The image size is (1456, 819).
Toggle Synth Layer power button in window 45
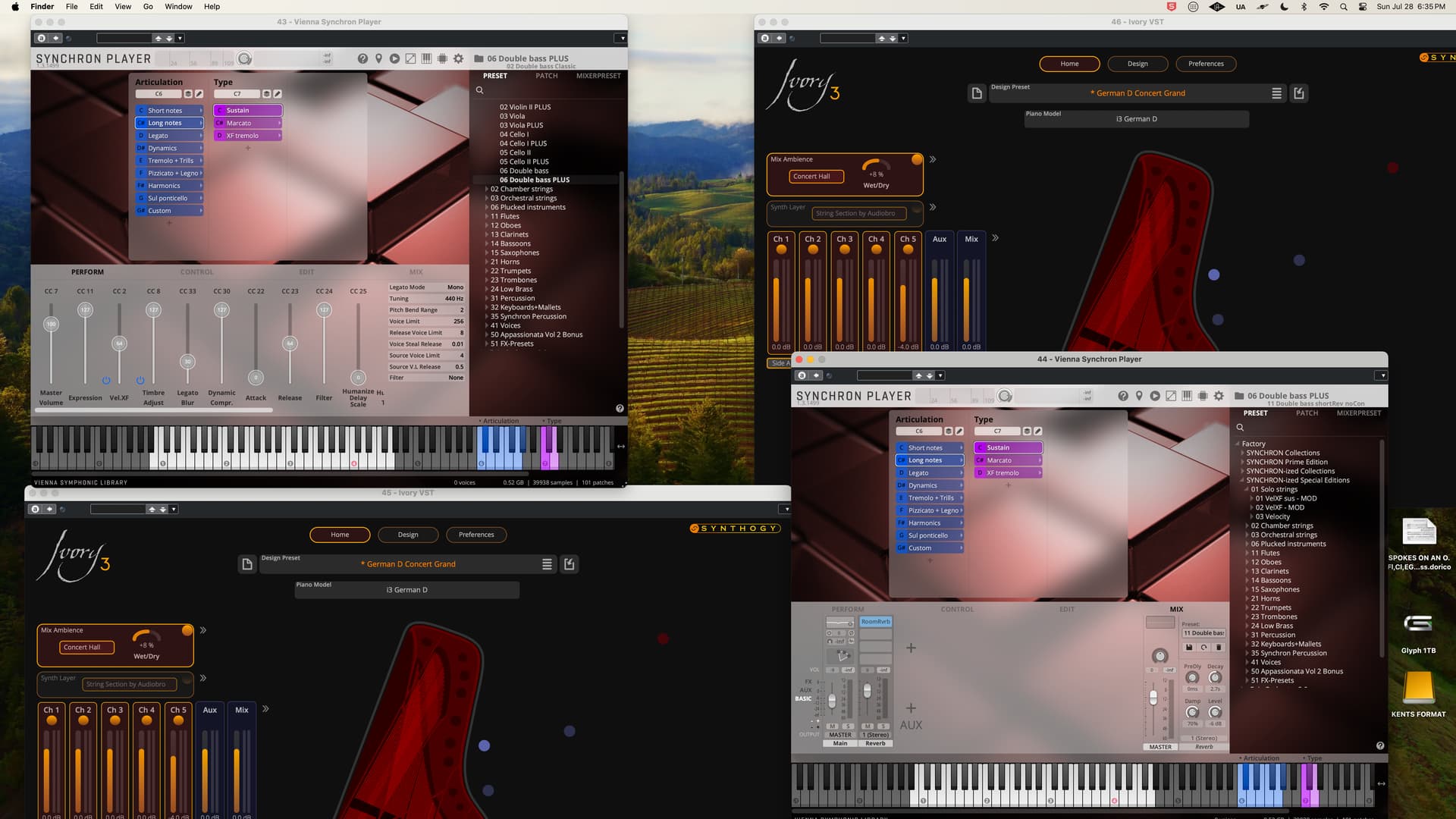[x=187, y=679]
